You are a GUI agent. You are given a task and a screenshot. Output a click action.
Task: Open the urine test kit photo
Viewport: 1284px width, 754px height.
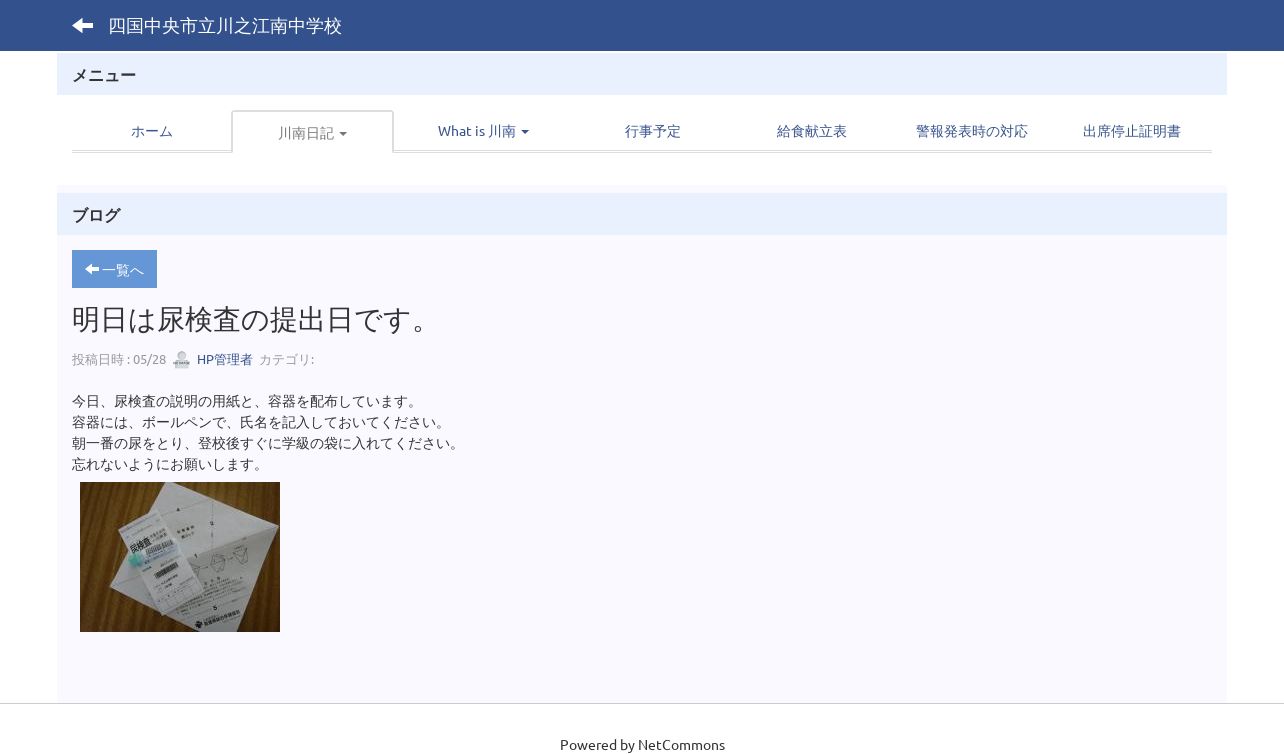coord(180,557)
